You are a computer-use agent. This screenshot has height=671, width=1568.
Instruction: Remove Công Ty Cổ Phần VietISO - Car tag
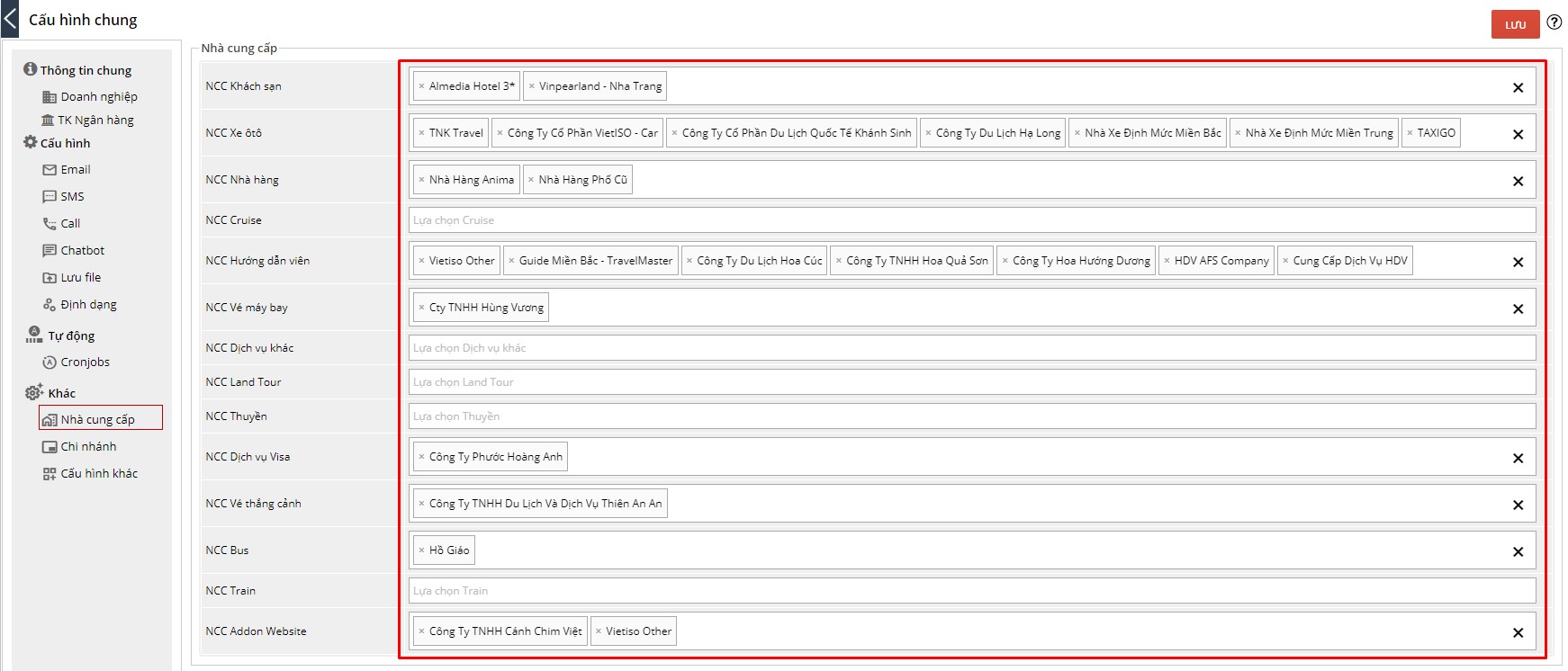[500, 133]
